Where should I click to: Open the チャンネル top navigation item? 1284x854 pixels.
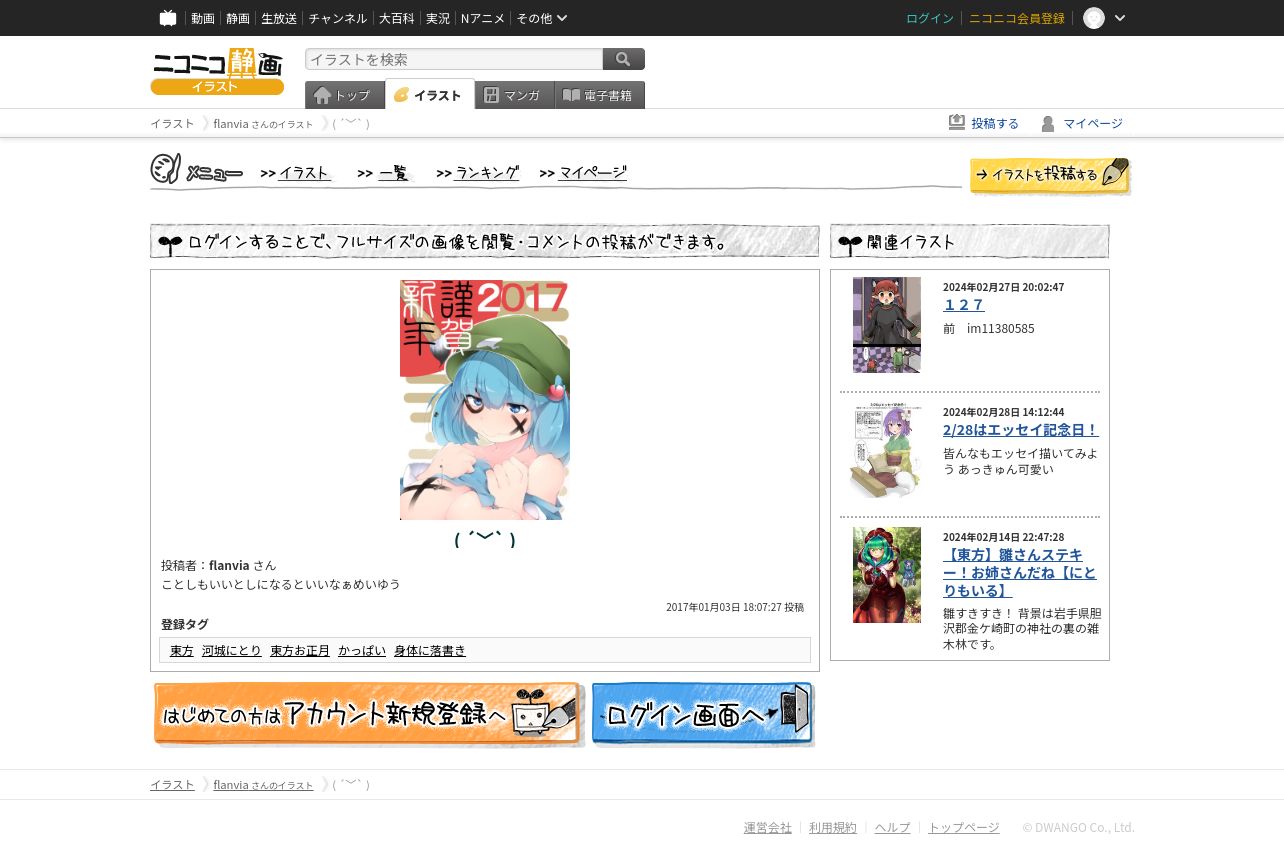[x=338, y=18]
